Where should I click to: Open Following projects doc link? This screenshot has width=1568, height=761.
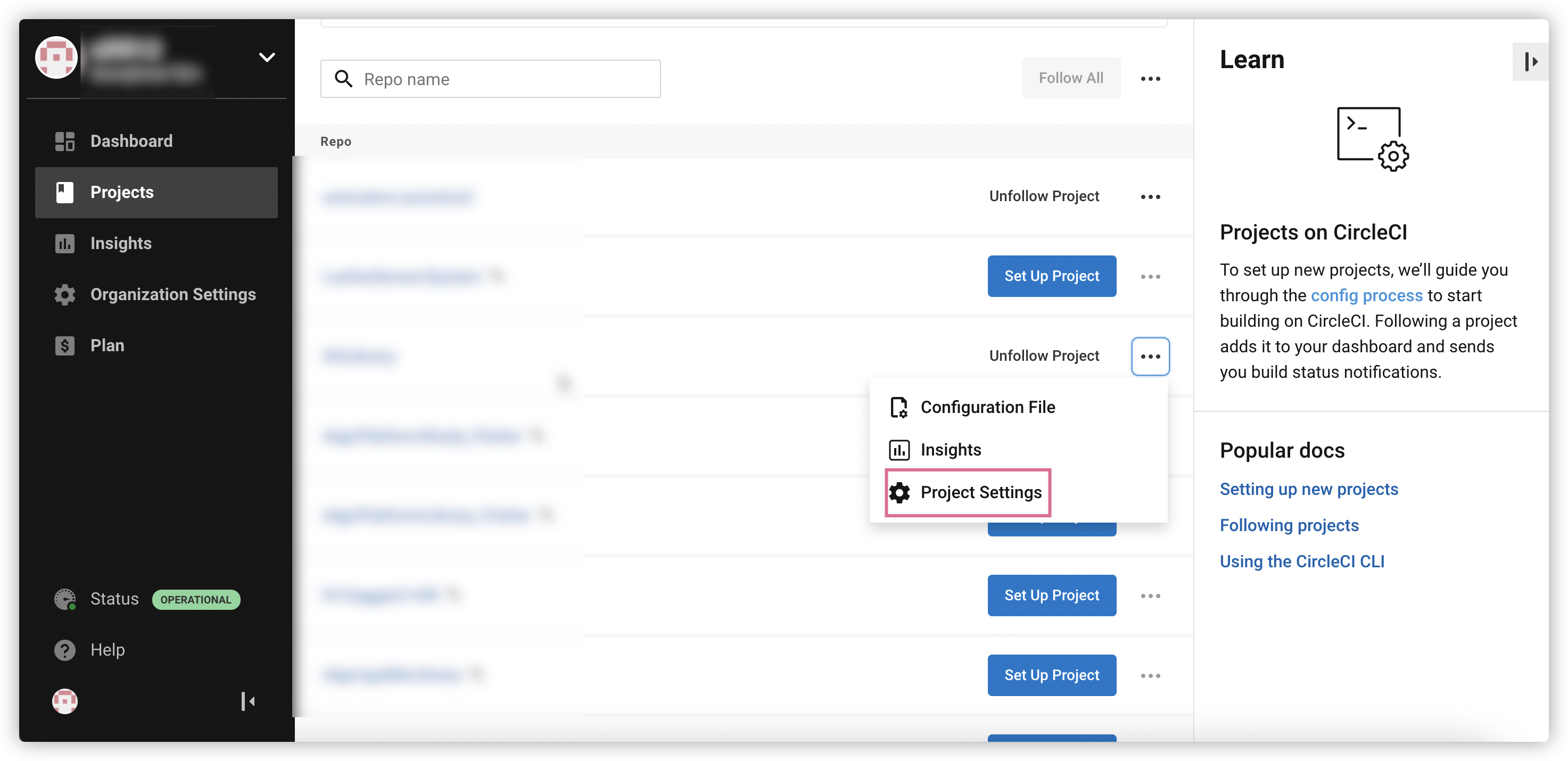pos(1289,525)
